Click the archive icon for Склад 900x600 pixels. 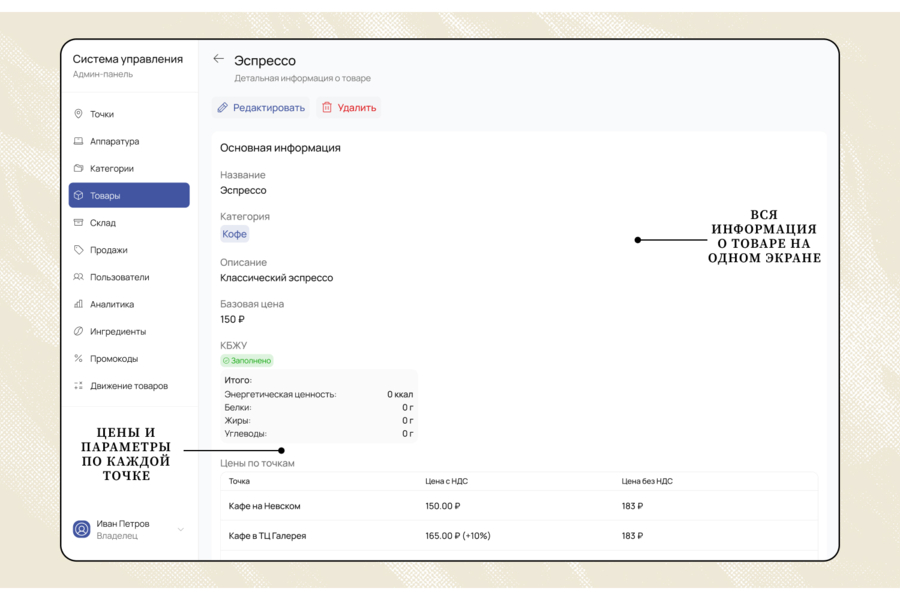click(x=79, y=222)
